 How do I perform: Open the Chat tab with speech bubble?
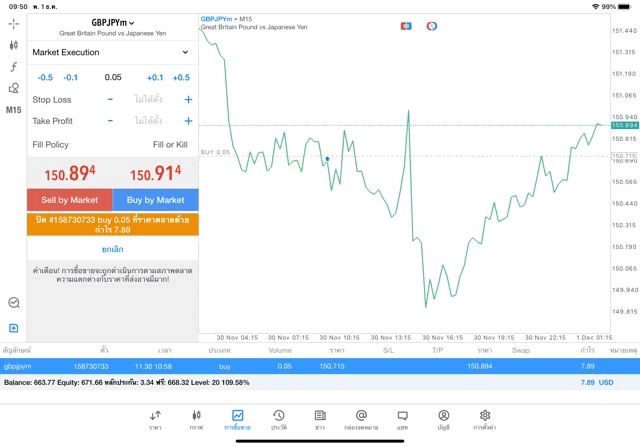pyautogui.click(x=402, y=420)
